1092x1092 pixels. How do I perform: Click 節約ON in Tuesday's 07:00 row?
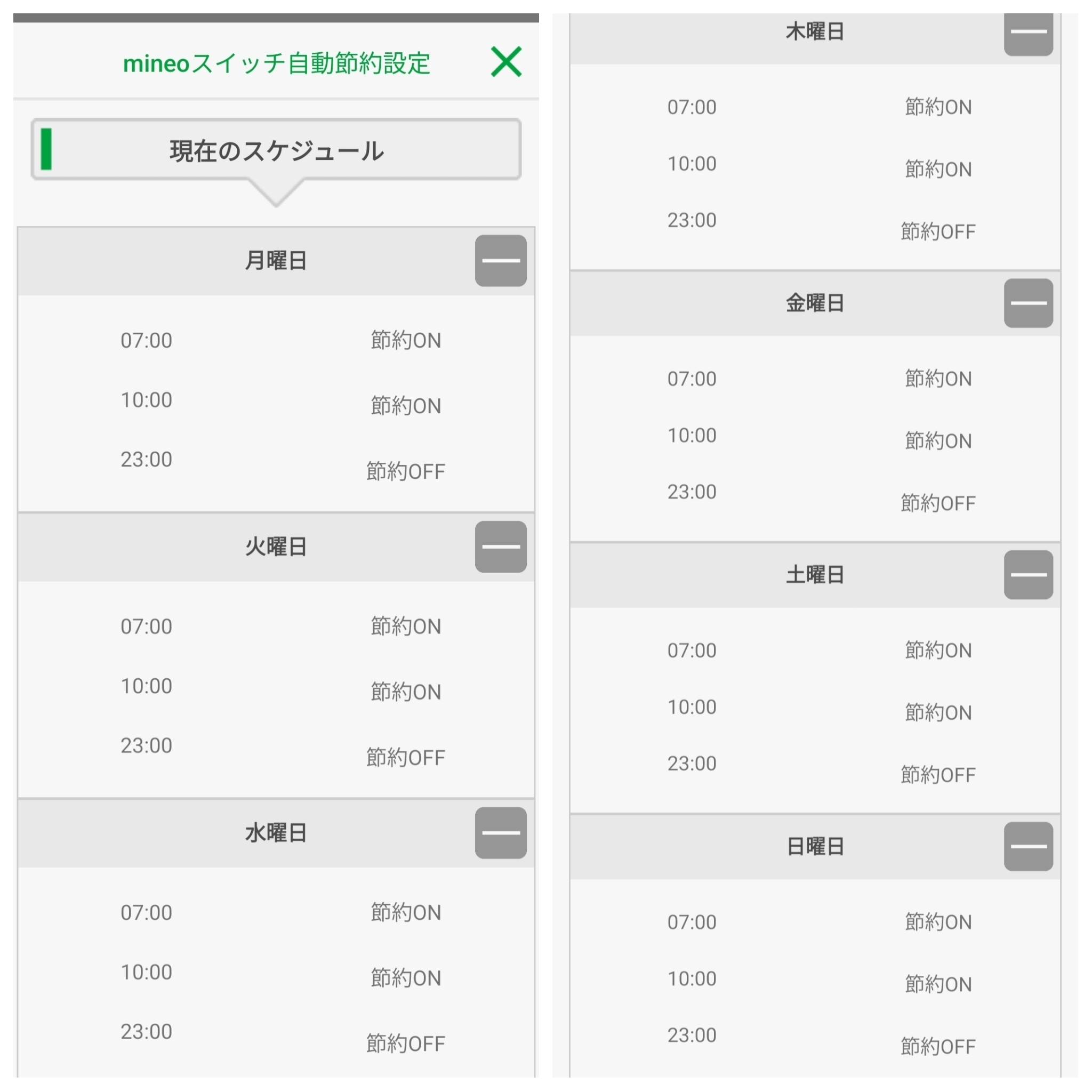click(405, 627)
